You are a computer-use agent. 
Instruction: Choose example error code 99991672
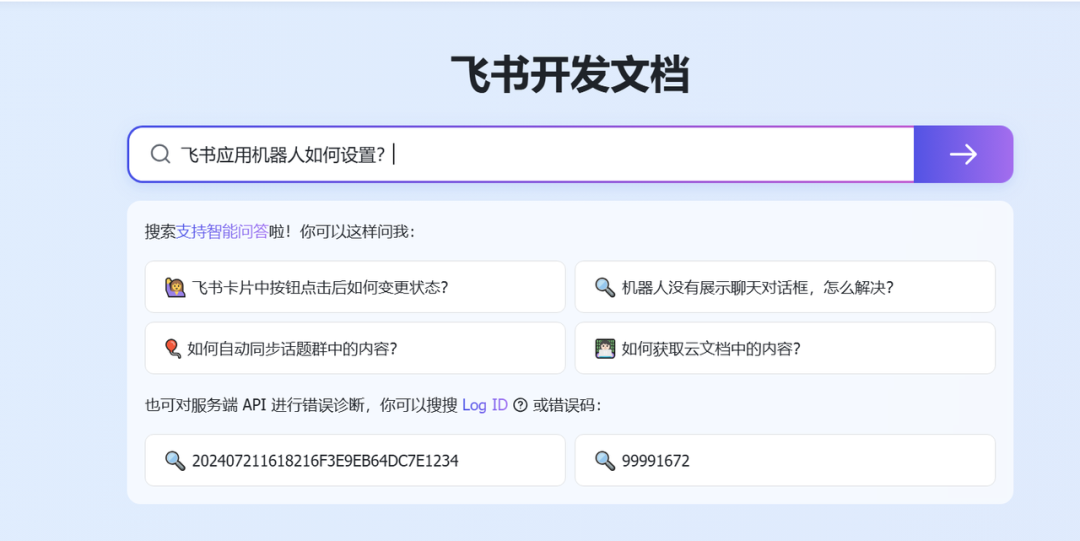(785, 460)
